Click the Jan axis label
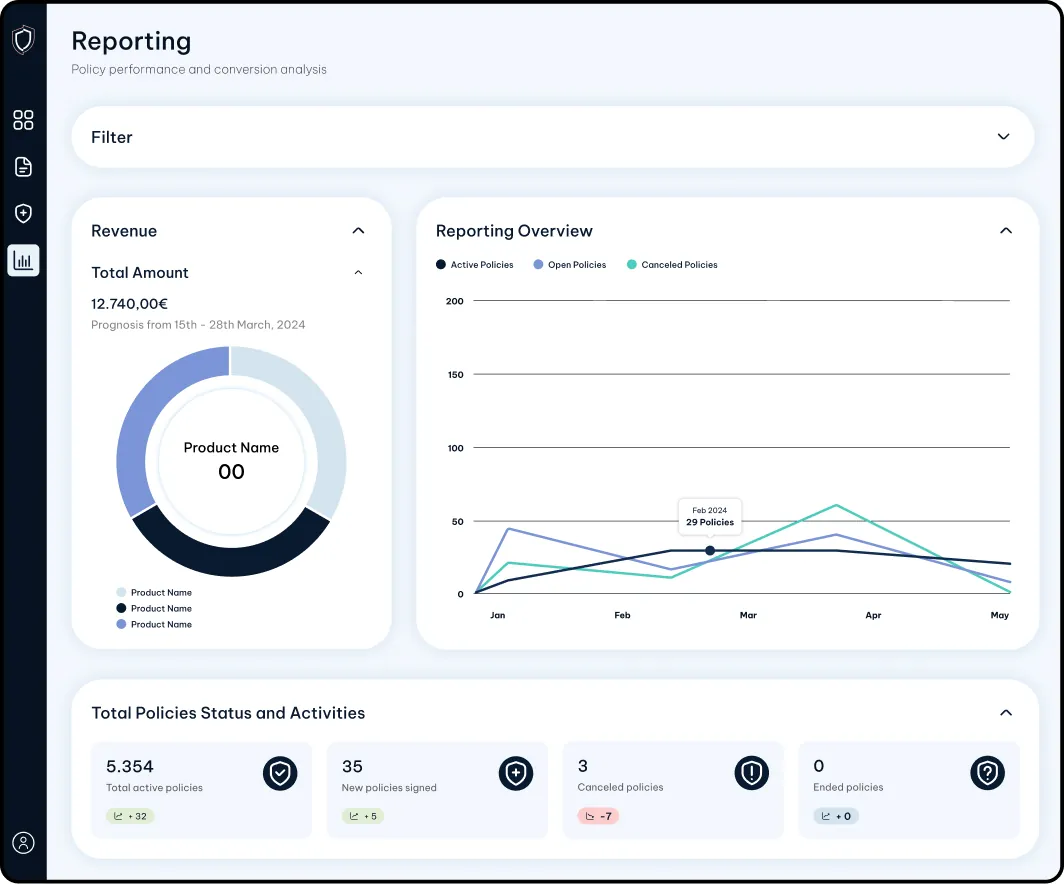 (x=497, y=615)
